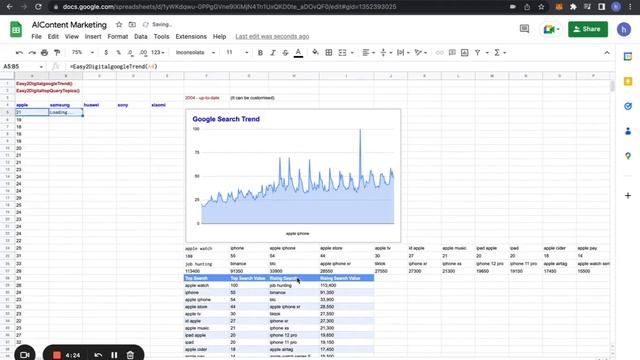Click the plus add-ons icon in side panel
This screenshot has width=640, height=360.
click(628, 196)
